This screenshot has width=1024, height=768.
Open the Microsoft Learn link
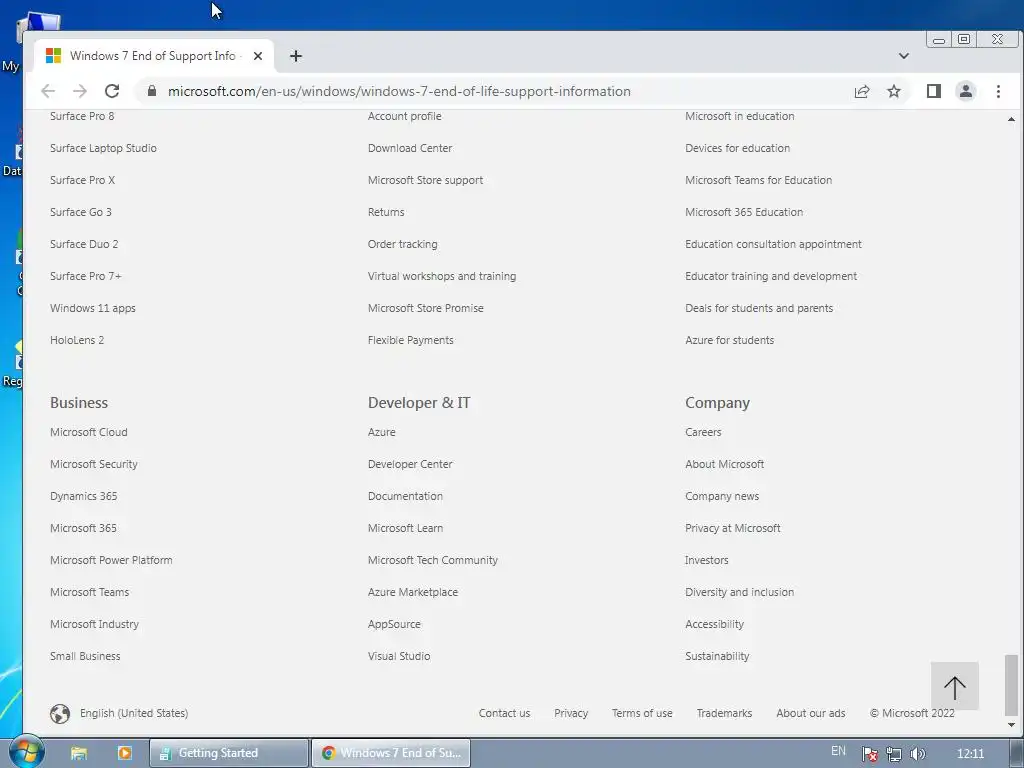405,528
